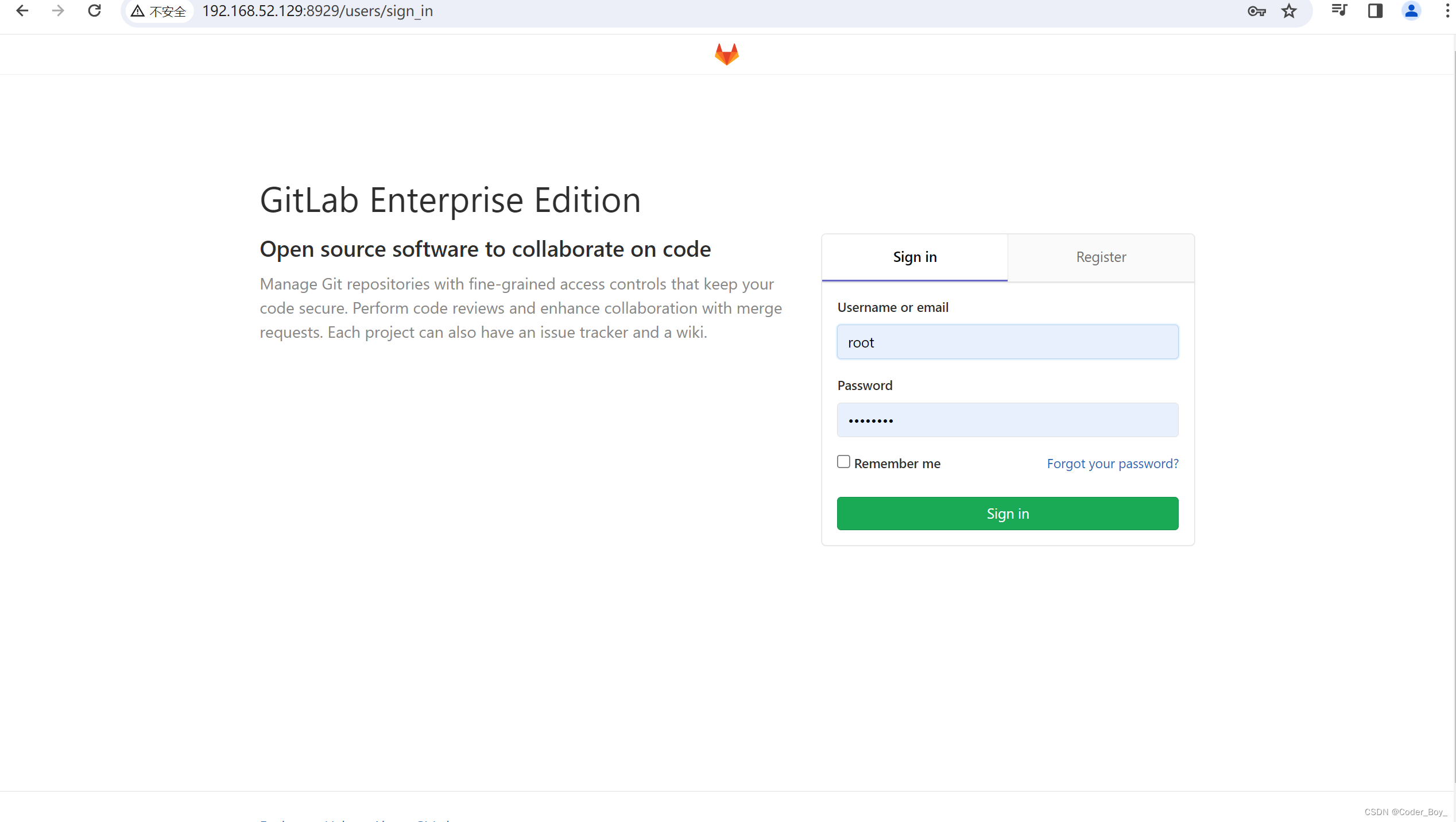Click the Remember me label text

(897, 464)
